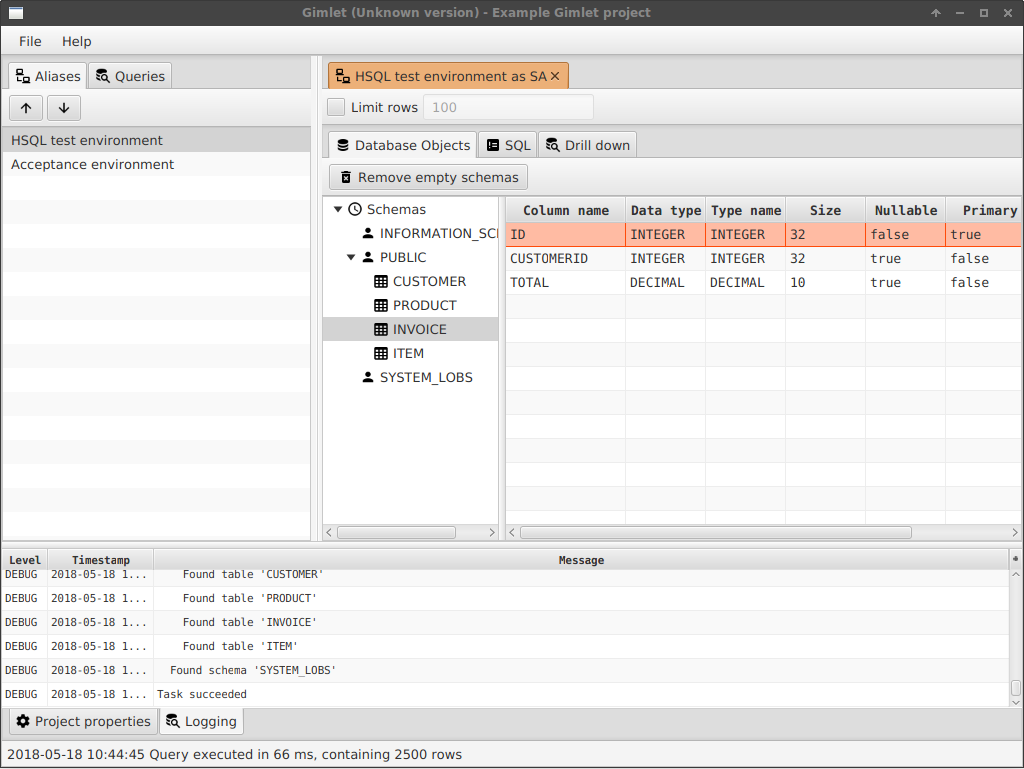Click the table icon for INVOICE
Viewport: 1024px width, 769px height.
[x=381, y=330]
